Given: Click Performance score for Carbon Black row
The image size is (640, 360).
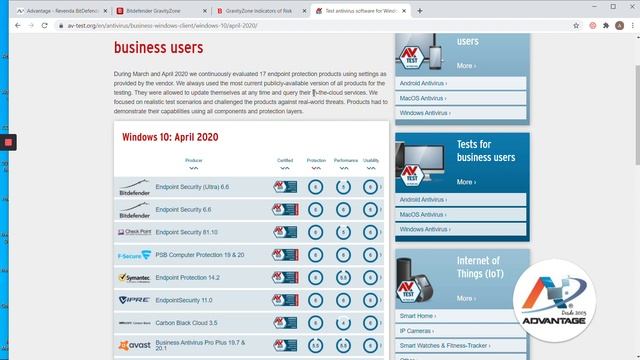Looking at the screenshot, I should (x=343, y=323).
